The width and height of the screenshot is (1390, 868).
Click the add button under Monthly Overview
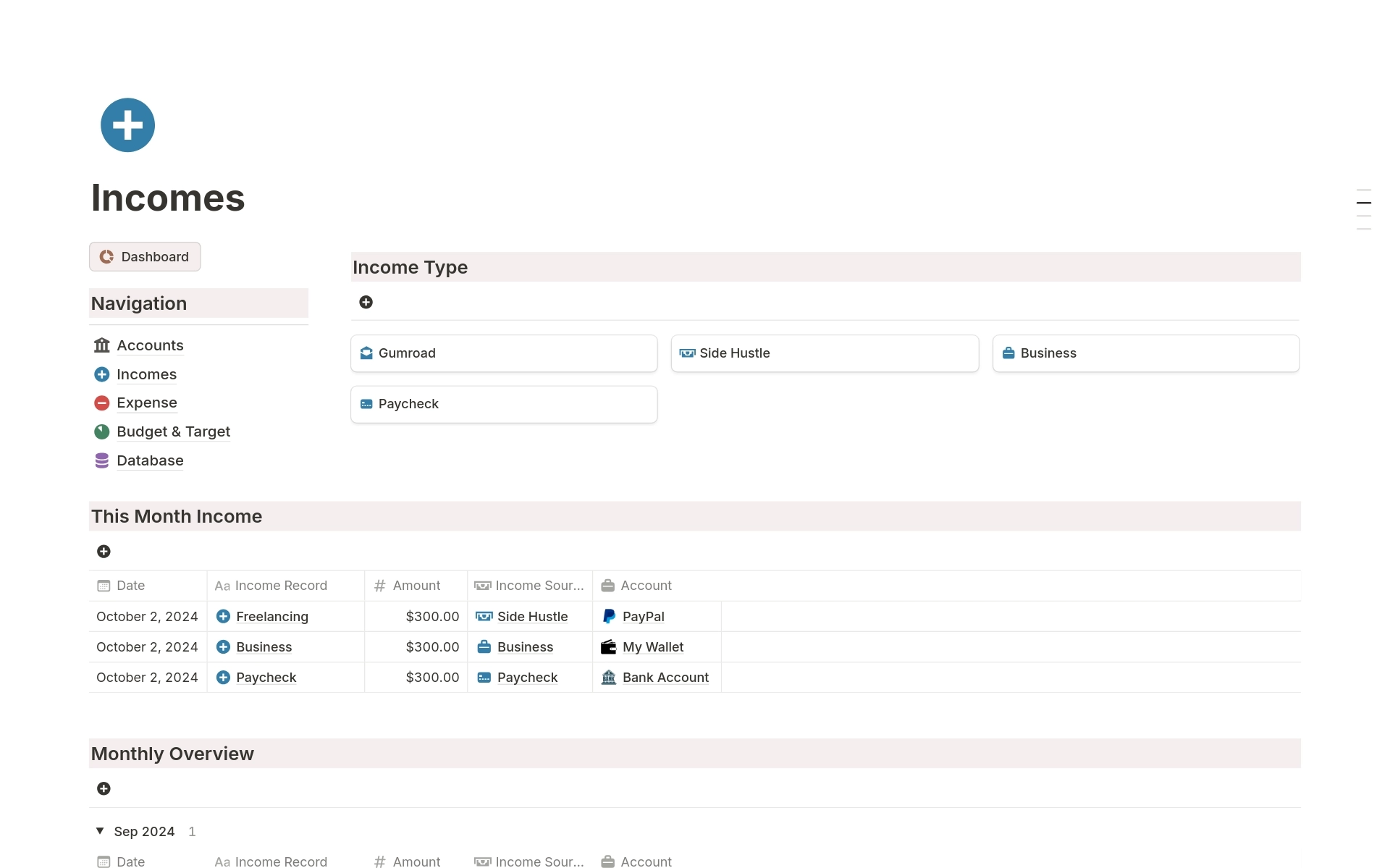(x=104, y=789)
